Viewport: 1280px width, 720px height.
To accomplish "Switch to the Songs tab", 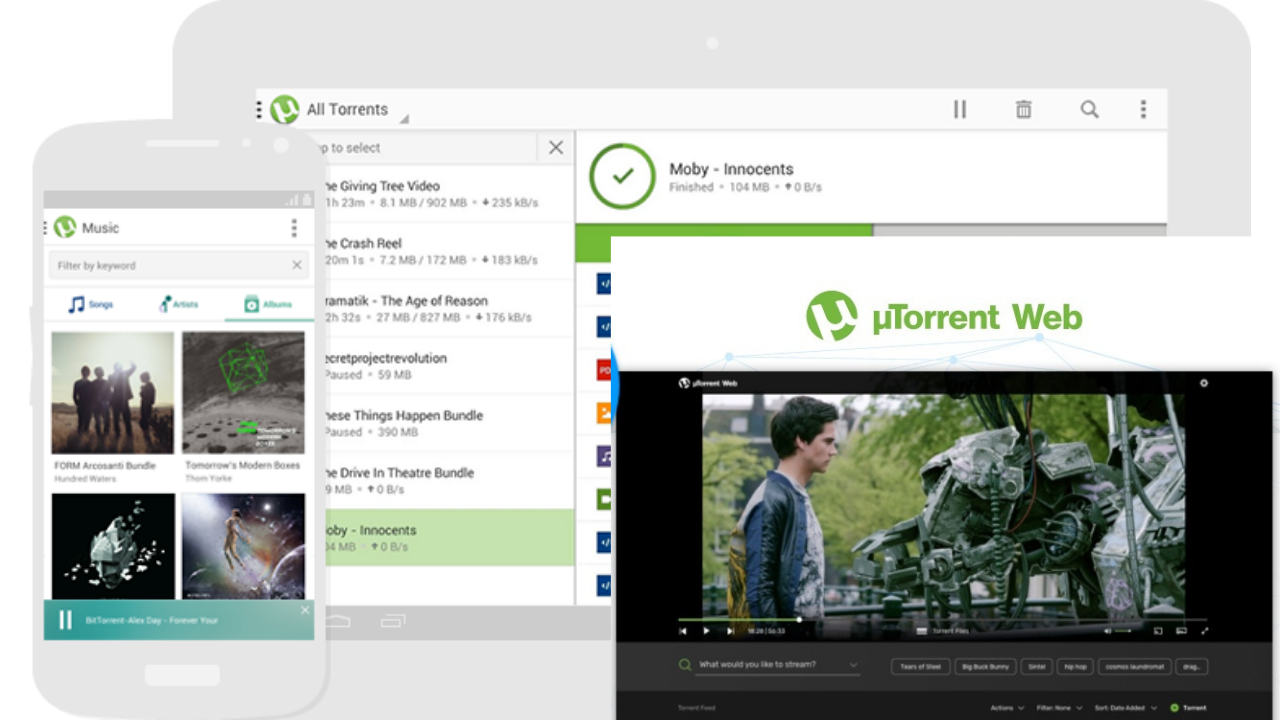I will point(90,304).
